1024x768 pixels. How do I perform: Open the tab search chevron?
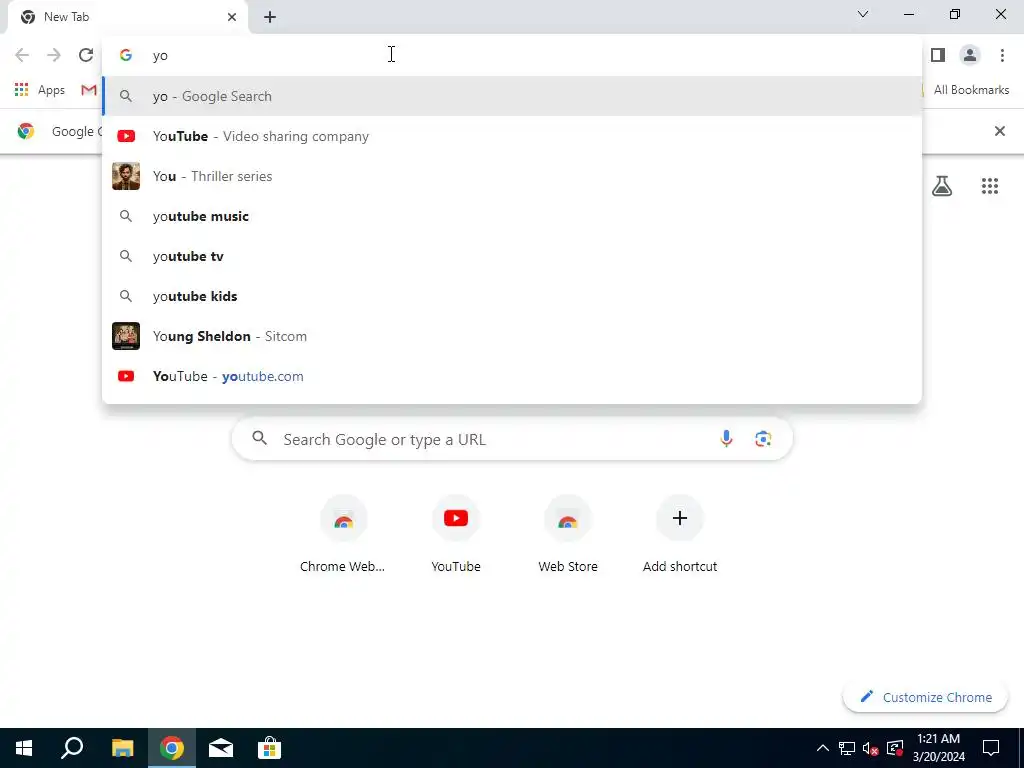[x=863, y=14]
